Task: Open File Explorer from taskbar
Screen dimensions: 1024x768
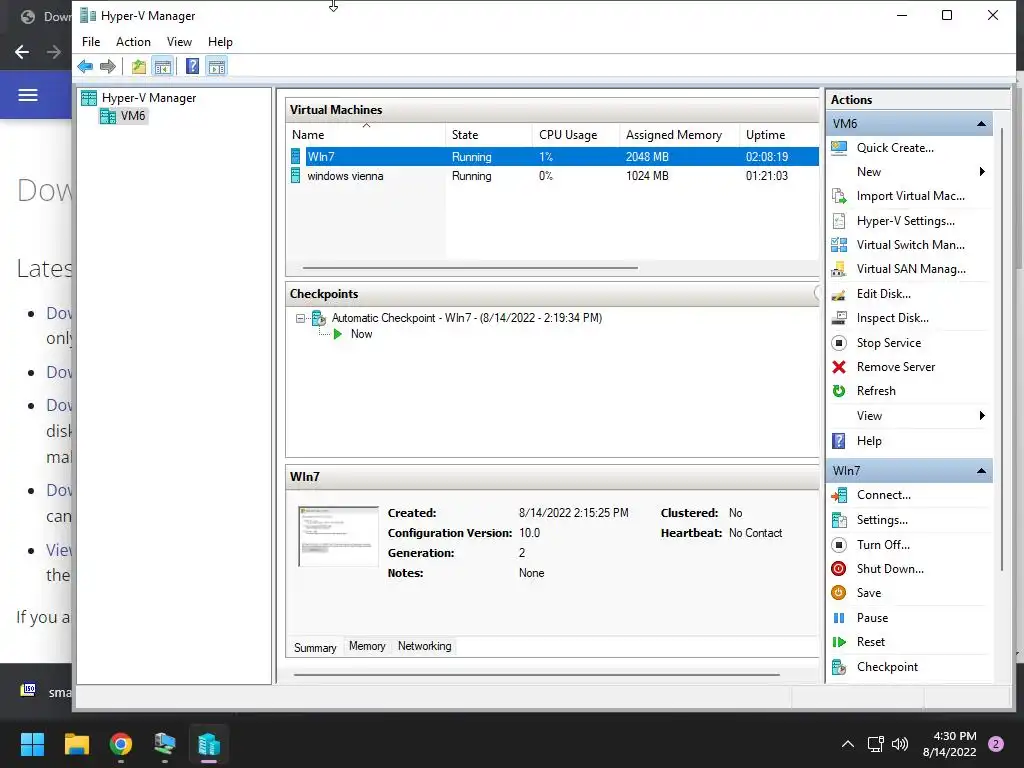Action: (x=76, y=744)
